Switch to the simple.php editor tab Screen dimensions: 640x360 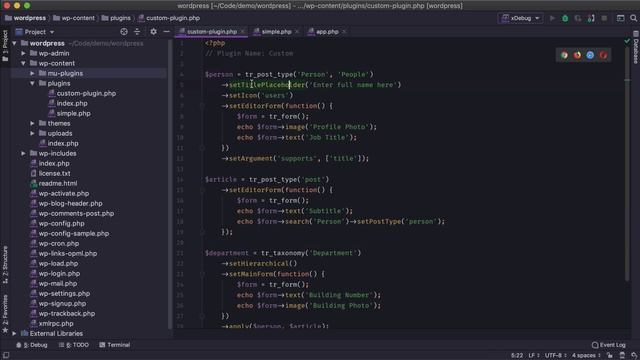[x=276, y=31]
